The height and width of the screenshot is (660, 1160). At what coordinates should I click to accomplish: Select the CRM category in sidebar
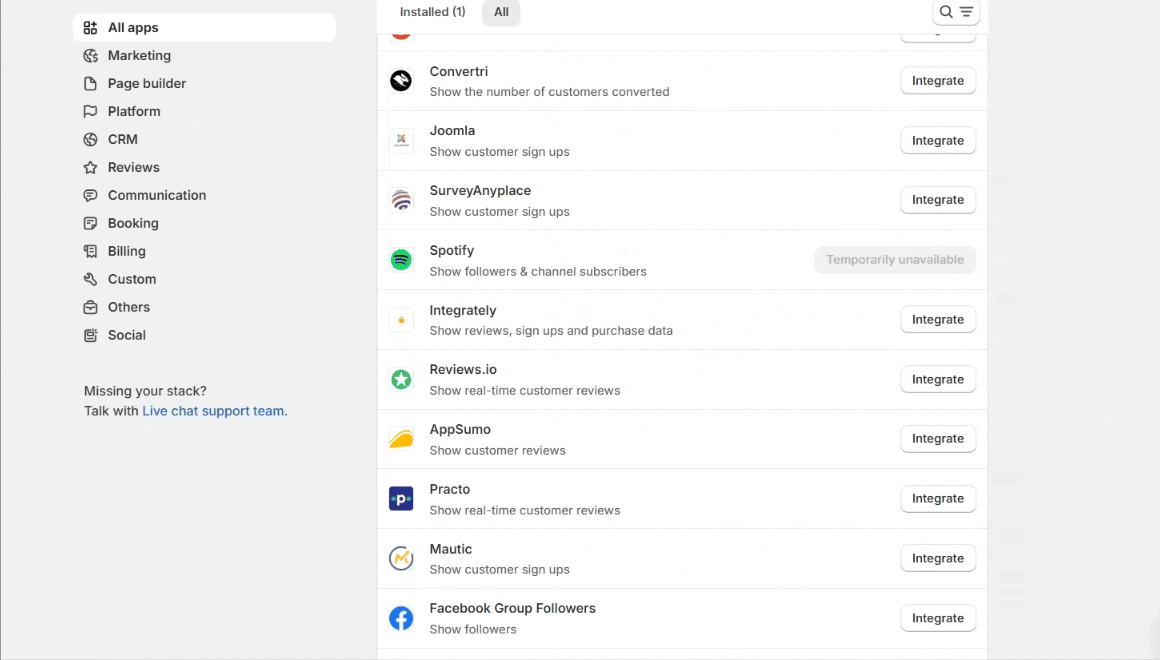tap(122, 140)
